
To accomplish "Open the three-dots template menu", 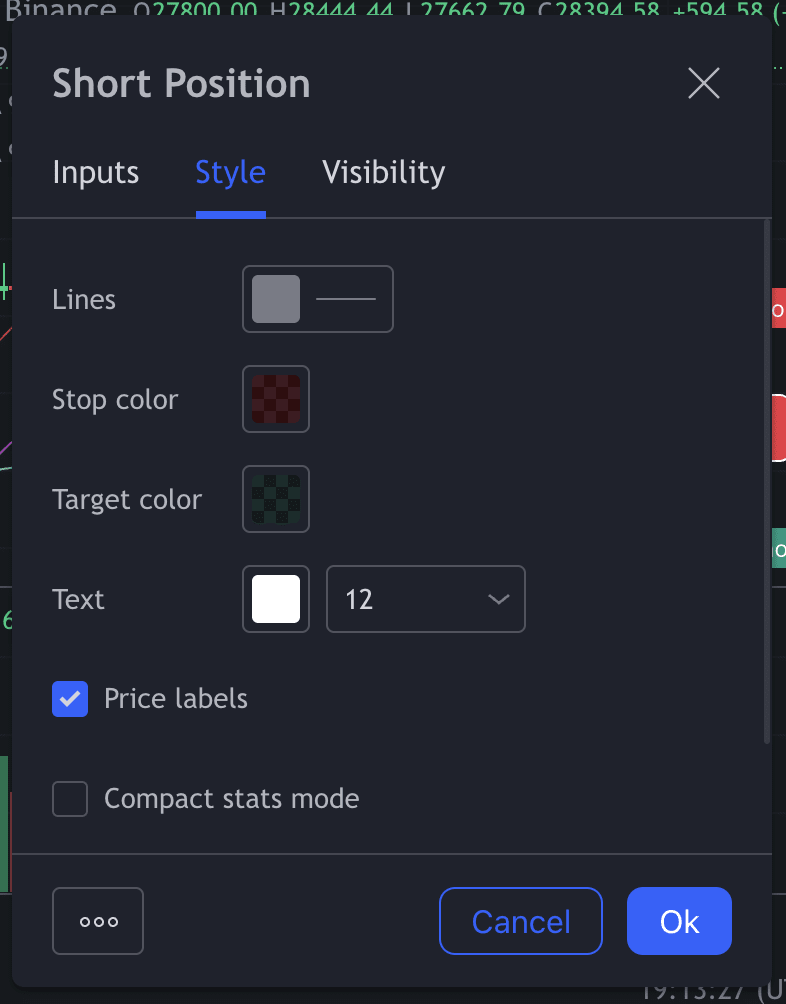I will click(x=98, y=921).
